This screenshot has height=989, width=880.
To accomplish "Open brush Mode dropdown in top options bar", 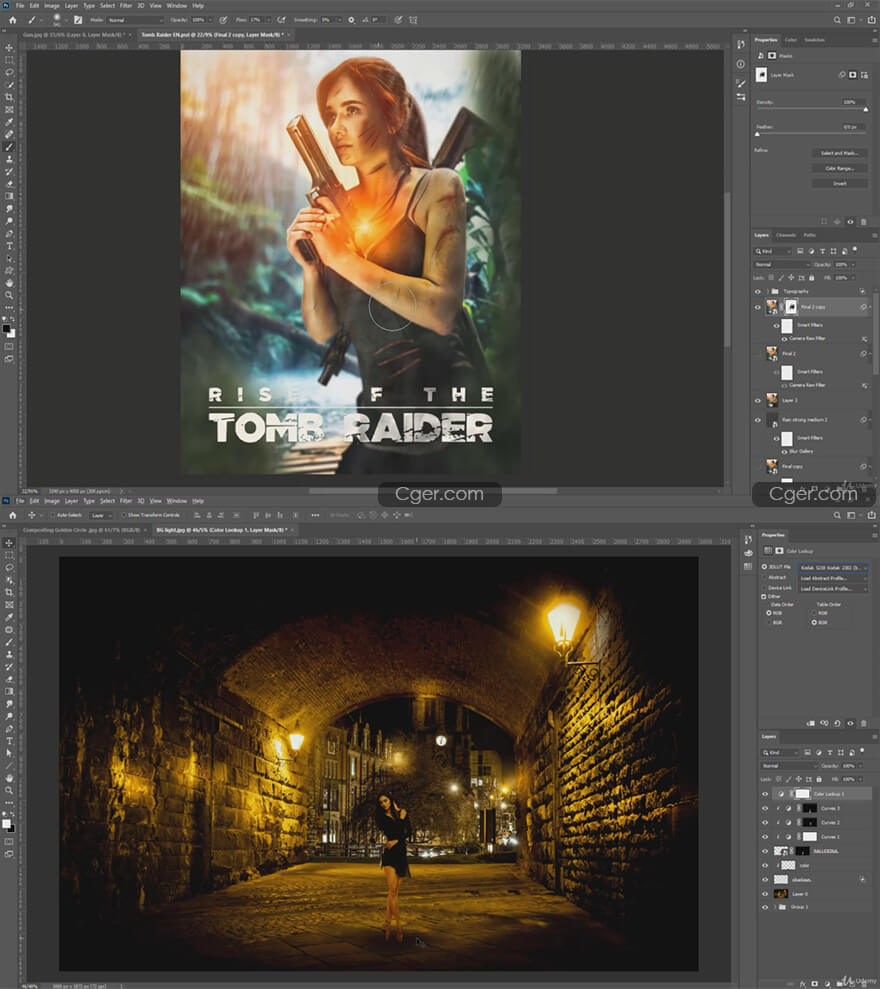I will click(x=135, y=20).
